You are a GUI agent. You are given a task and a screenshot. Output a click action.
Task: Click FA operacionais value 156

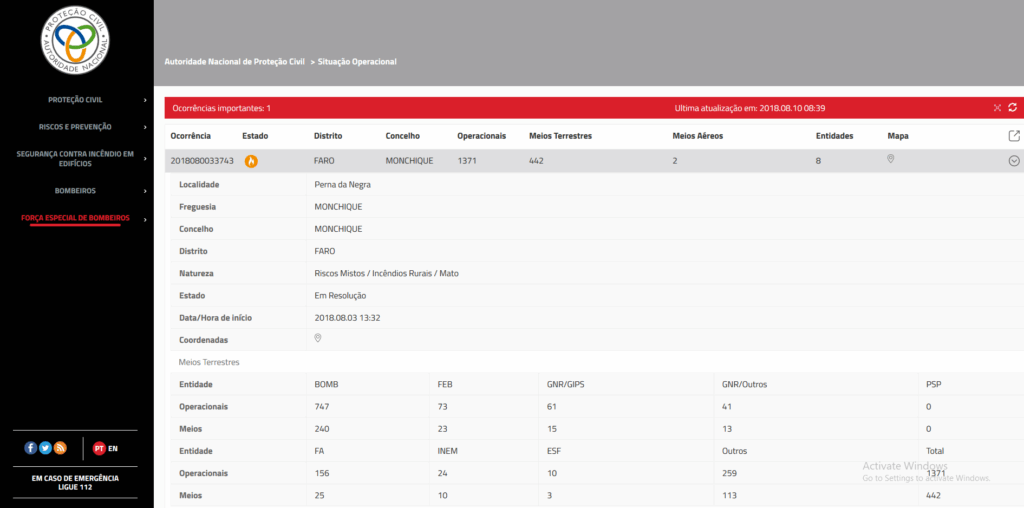[x=322, y=473]
